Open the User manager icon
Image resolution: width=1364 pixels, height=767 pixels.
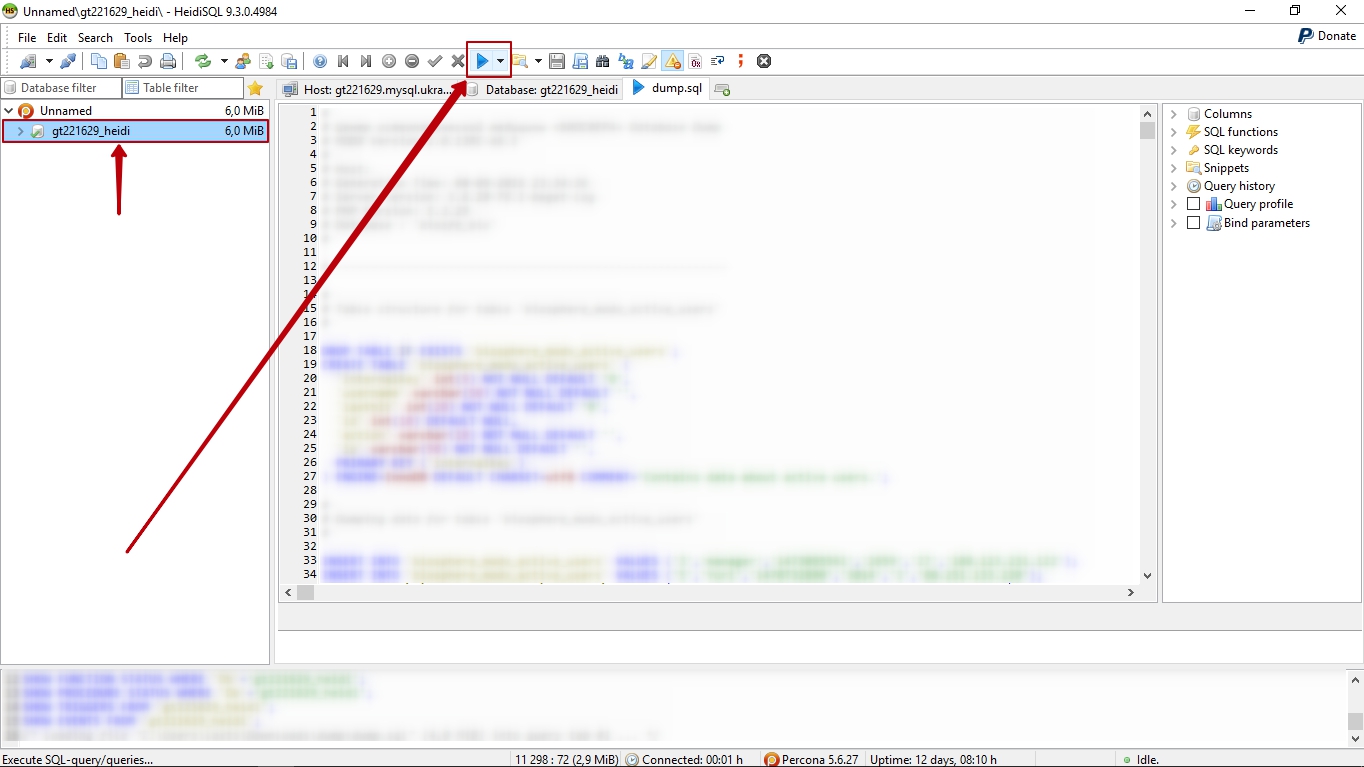coord(243,61)
